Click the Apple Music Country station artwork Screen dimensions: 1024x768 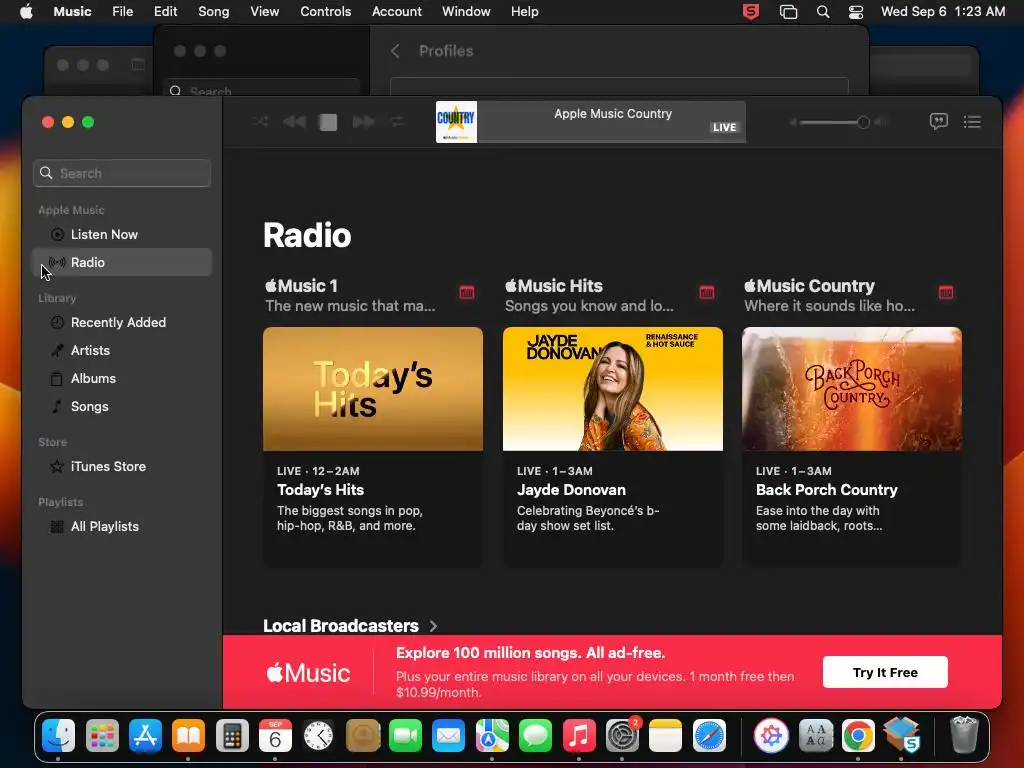(x=456, y=122)
